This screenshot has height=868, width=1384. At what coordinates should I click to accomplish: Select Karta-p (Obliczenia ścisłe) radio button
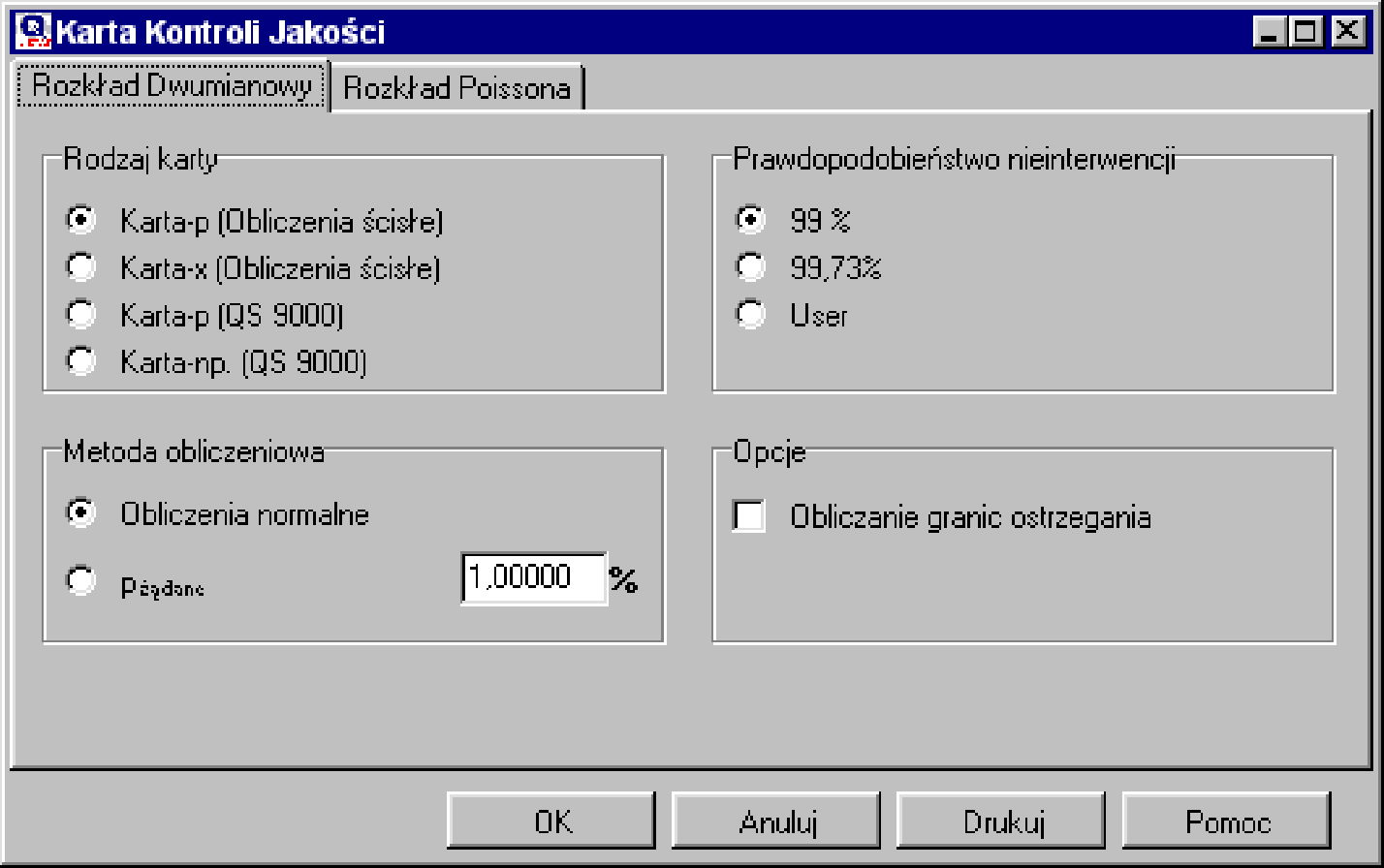coord(80,222)
